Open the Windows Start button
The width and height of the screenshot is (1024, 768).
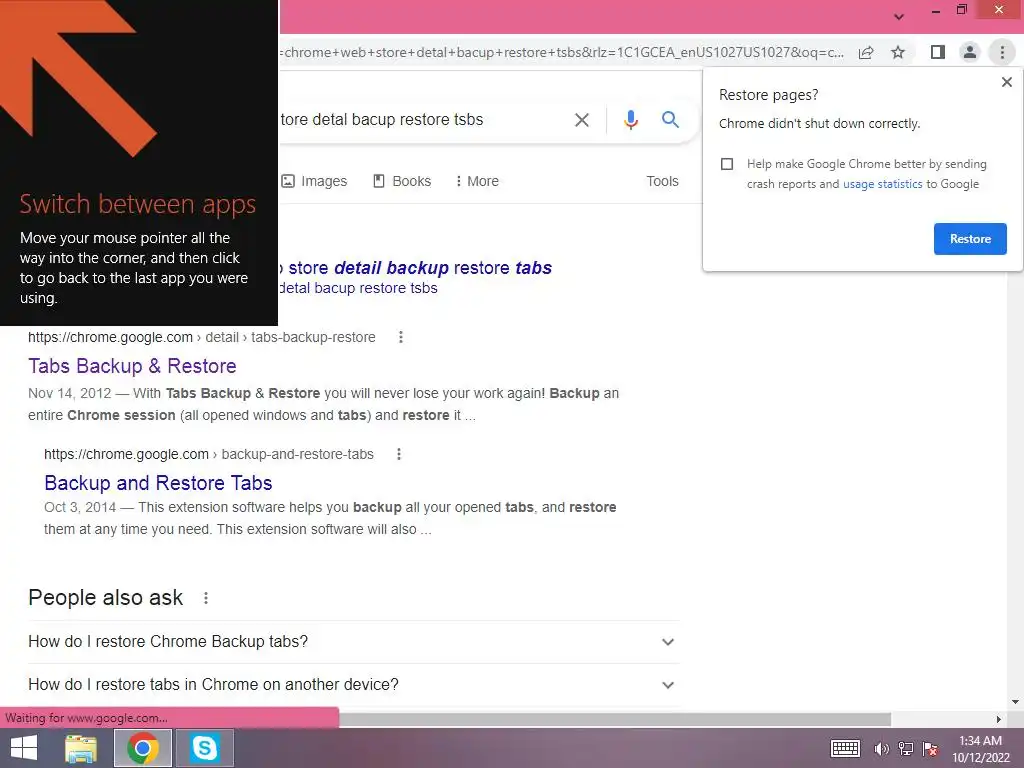click(x=24, y=748)
